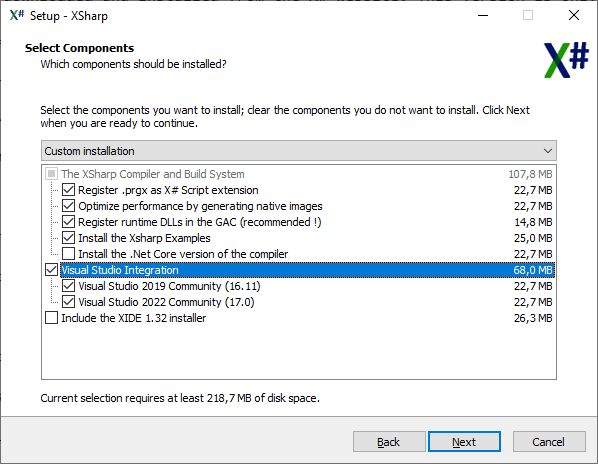Go Back to the previous setup page
598x464 pixels.
(389, 442)
